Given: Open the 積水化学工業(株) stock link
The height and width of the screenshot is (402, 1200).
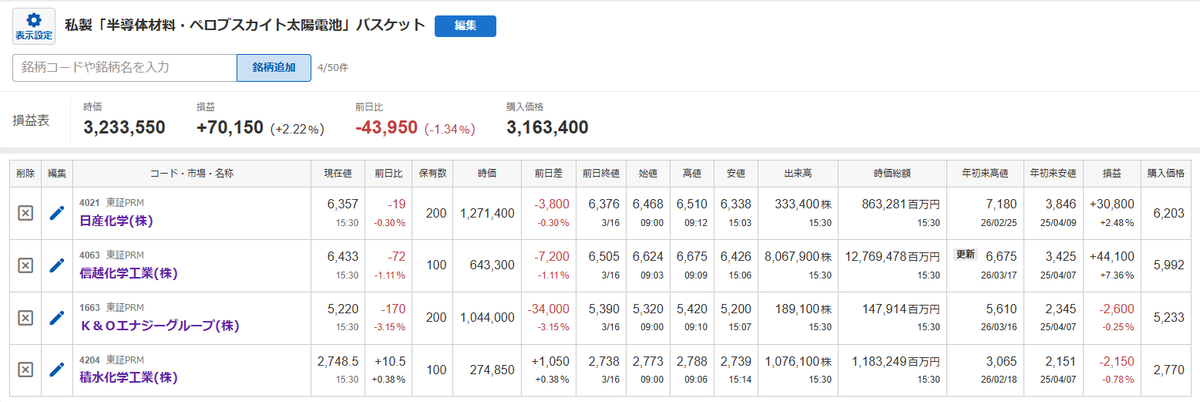Looking at the screenshot, I should (128, 377).
